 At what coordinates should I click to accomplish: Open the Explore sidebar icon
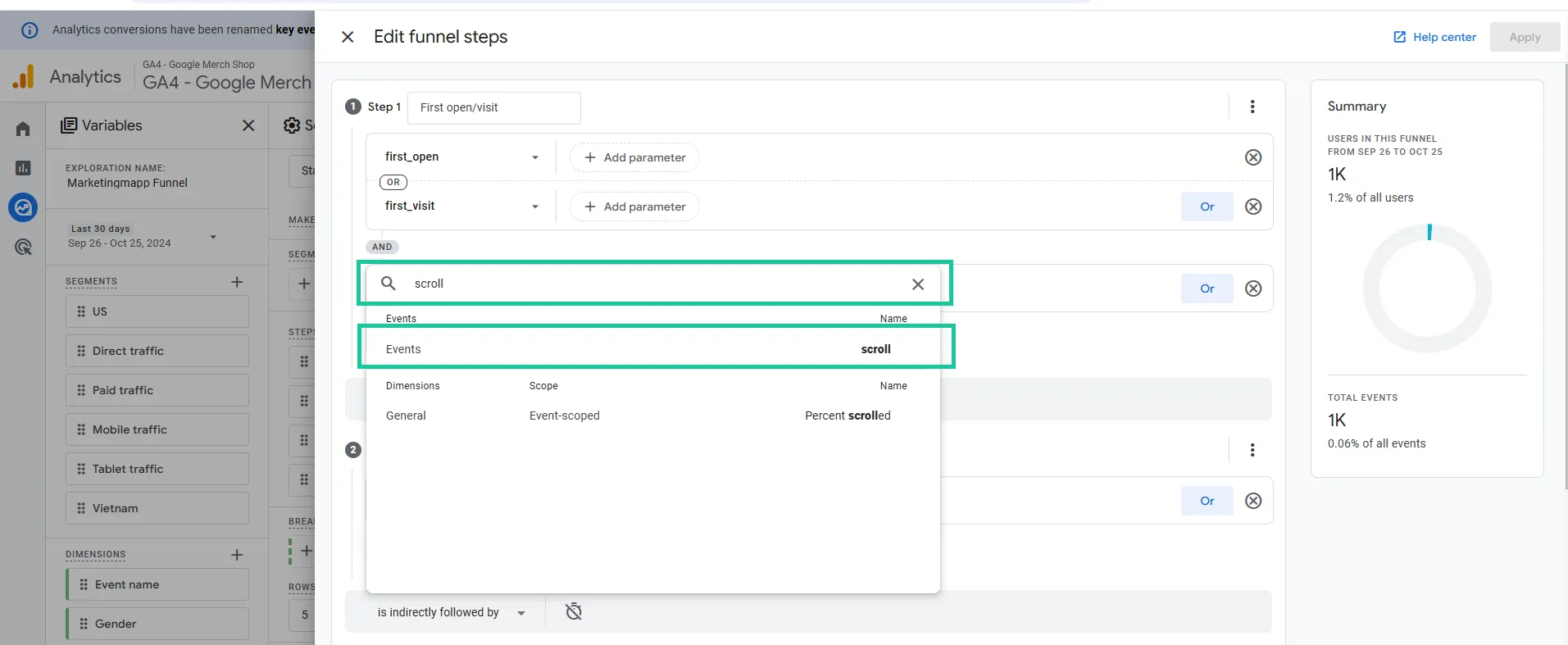pyautogui.click(x=23, y=207)
